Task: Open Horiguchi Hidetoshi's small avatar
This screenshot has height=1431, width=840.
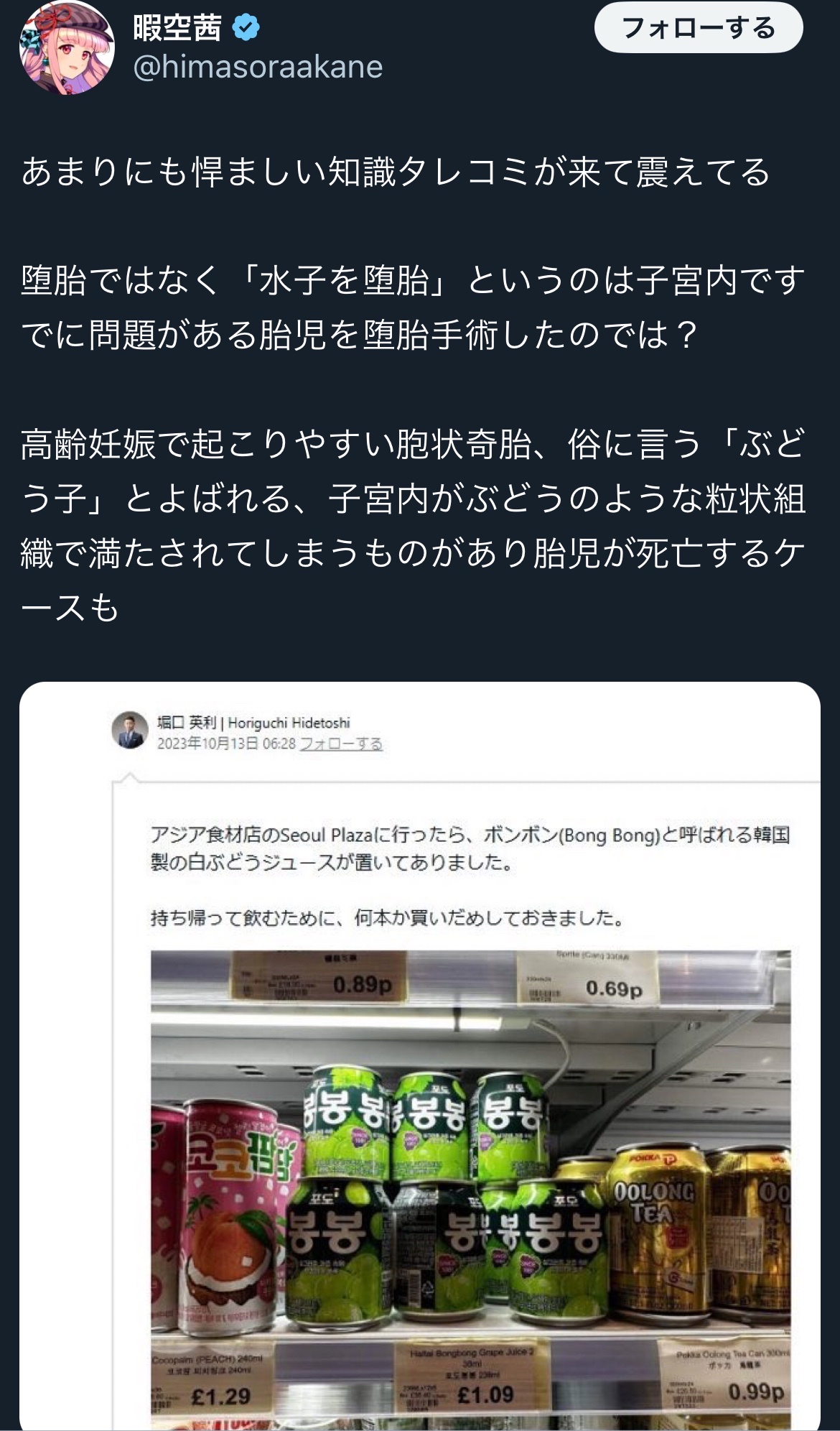Action: (x=130, y=731)
